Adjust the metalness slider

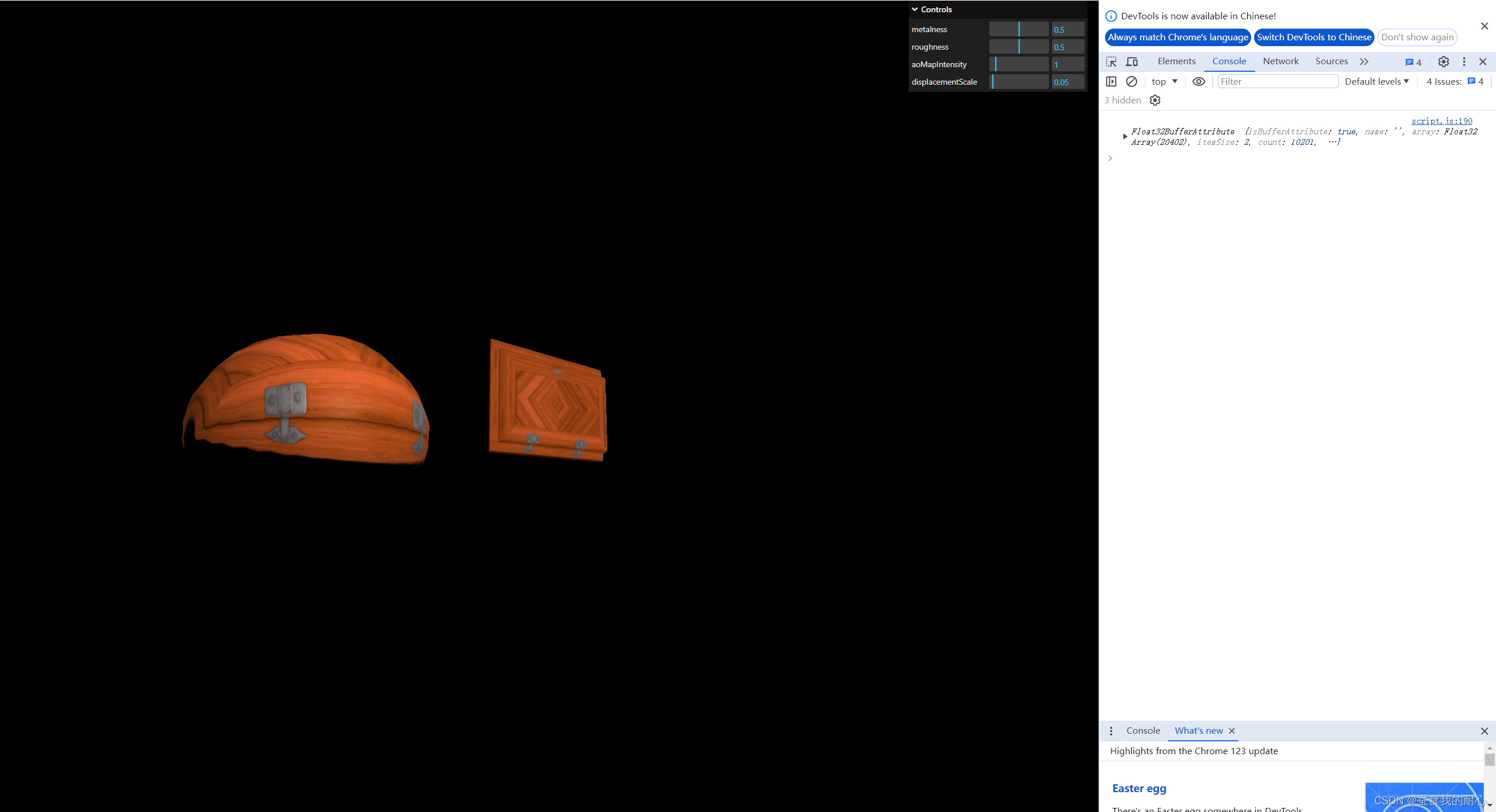1019,29
